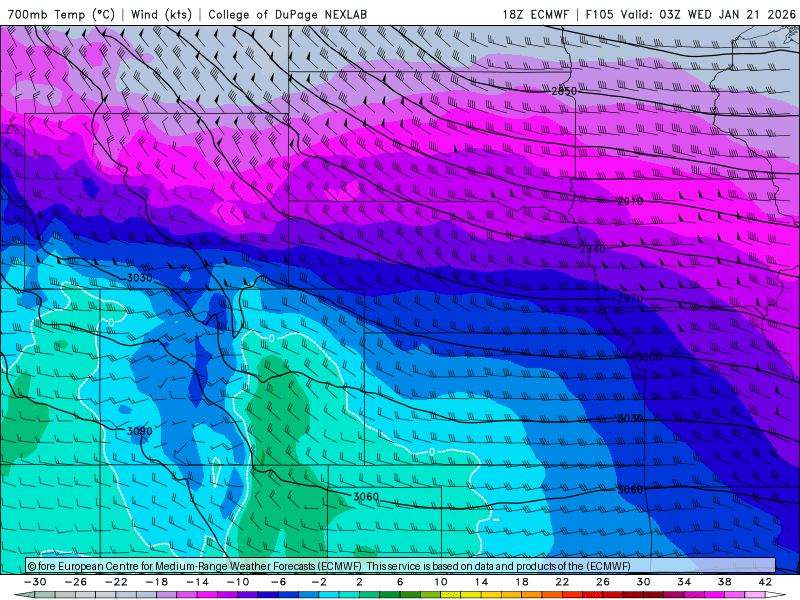This screenshot has width=800, height=600.
Task: Click the -6 color scale label
Action: click(278, 582)
